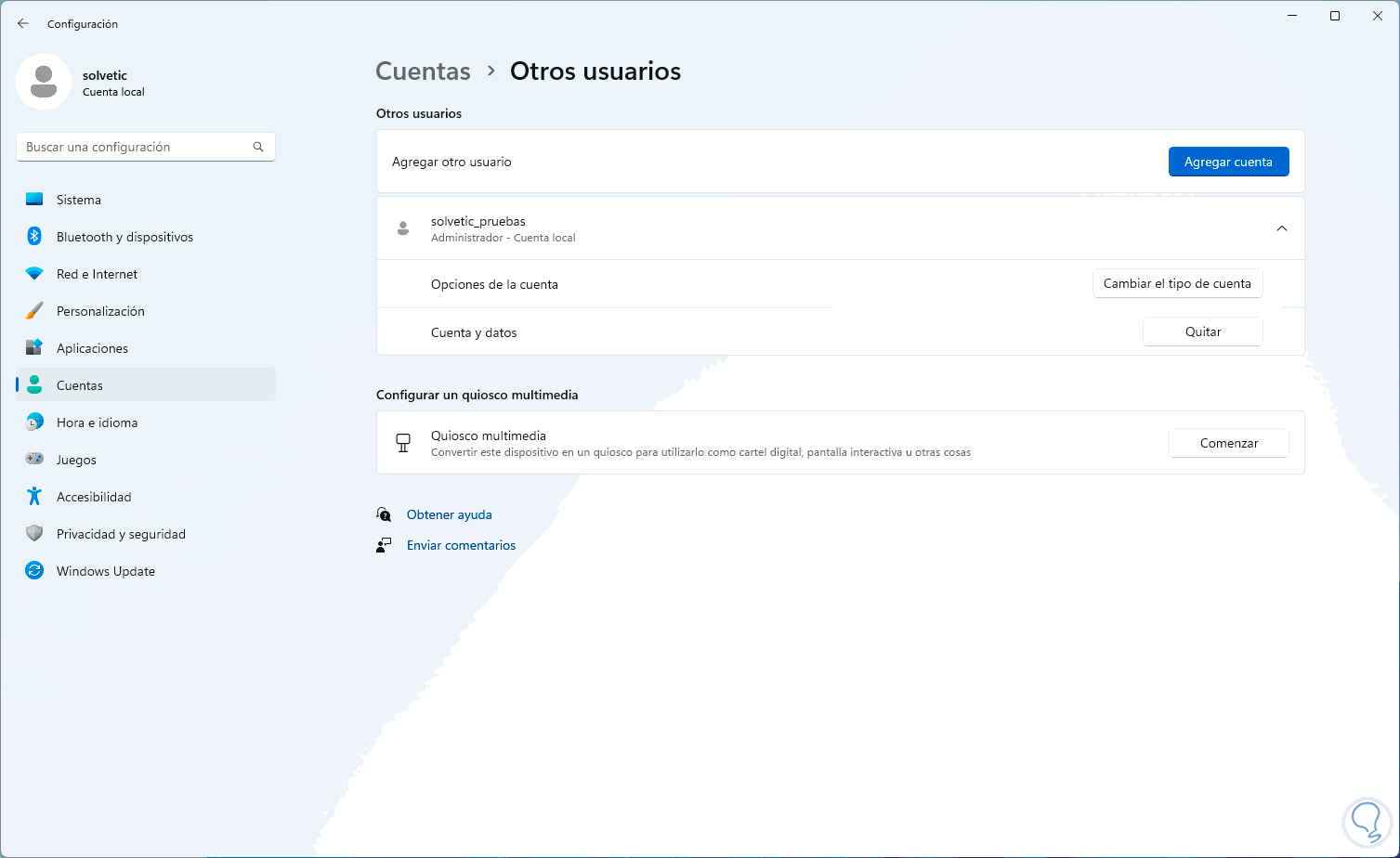Click the Cuentas person icon
This screenshot has height=858, width=1400.
pyautogui.click(x=34, y=385)
